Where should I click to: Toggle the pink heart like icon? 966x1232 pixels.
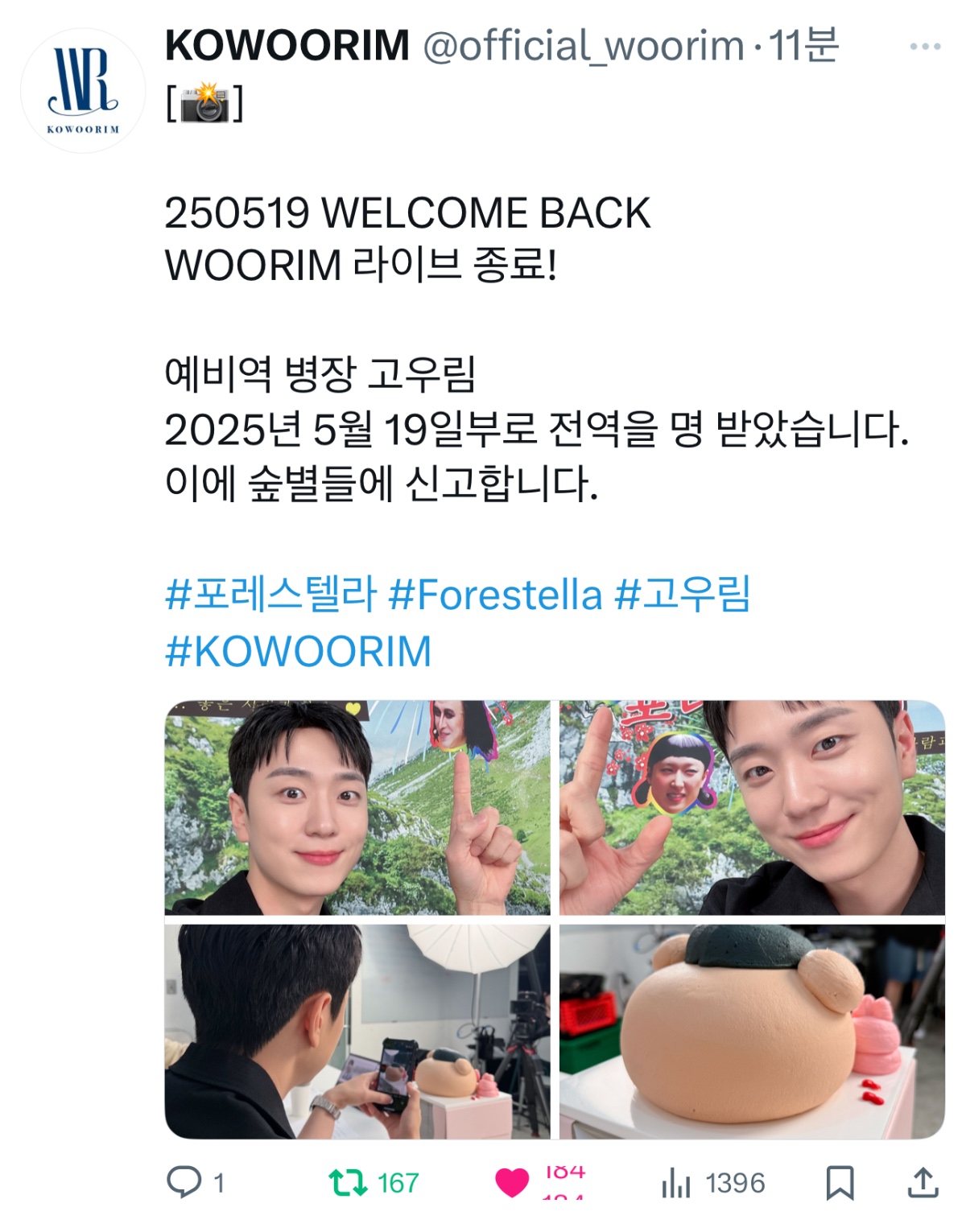point(512,1183)
